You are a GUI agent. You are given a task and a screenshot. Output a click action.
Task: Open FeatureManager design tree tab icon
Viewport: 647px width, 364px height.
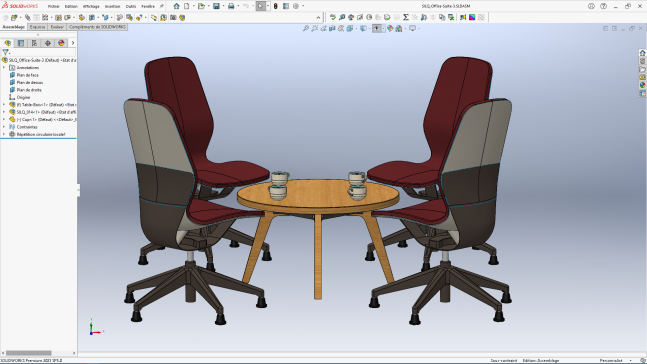8,43
